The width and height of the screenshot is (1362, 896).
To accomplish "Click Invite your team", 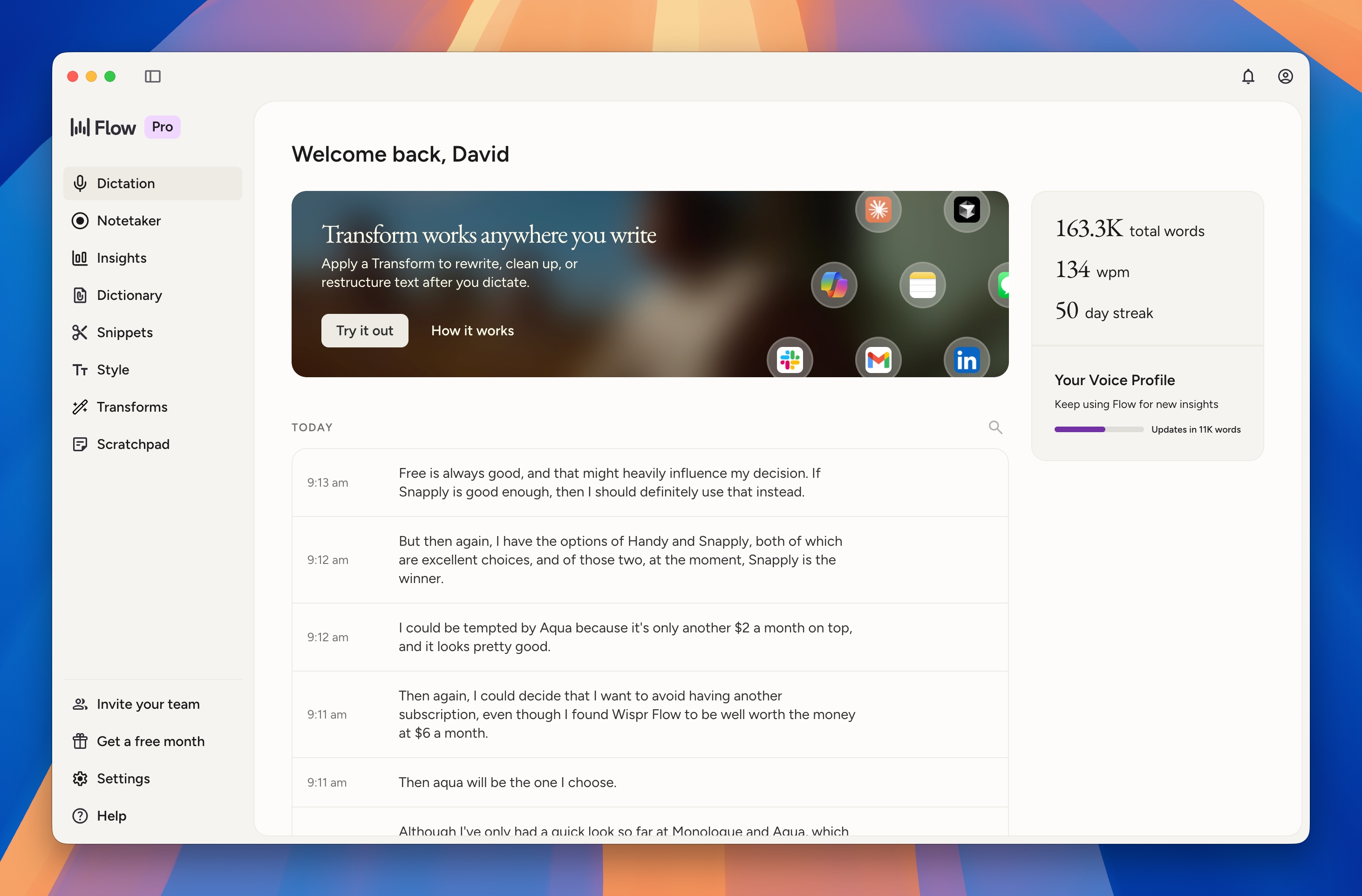I will click(x=153, y=704).
